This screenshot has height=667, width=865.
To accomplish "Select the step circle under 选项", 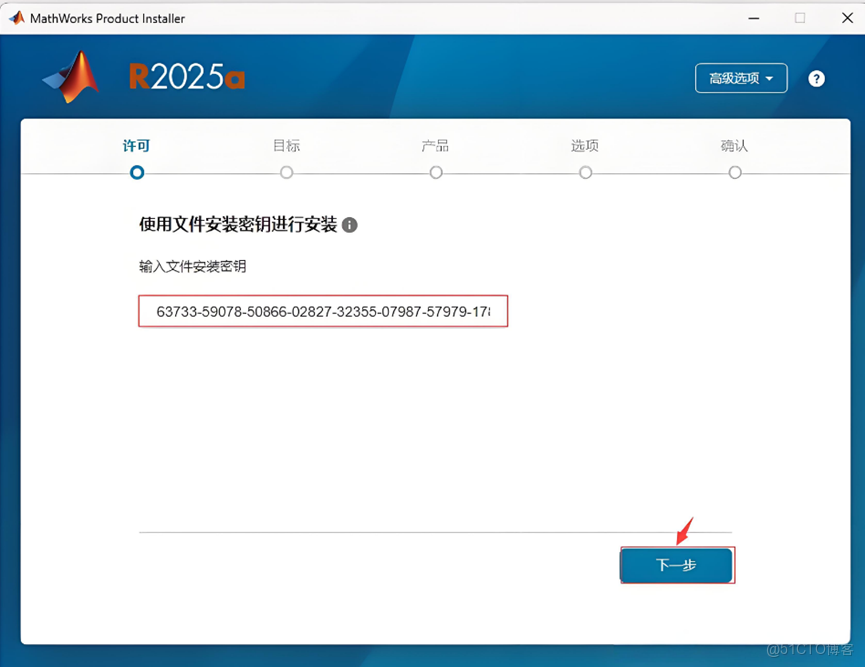I will 585,172.
